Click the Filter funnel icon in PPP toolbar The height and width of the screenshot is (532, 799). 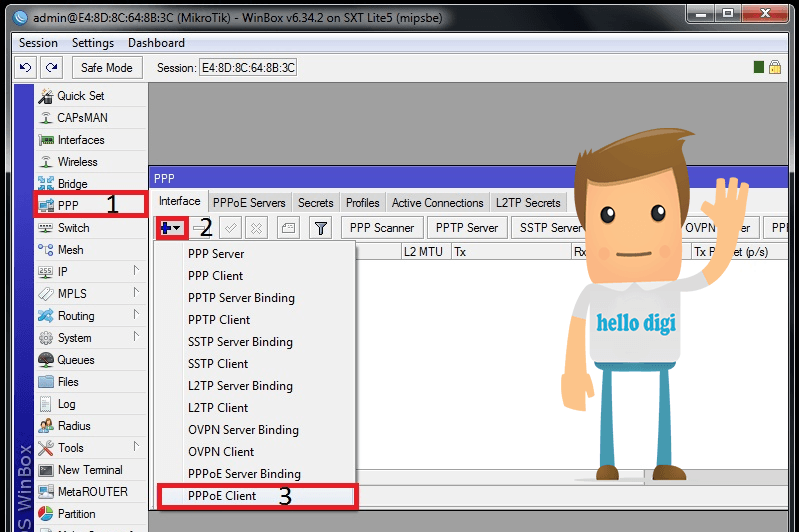coord(321,228)
